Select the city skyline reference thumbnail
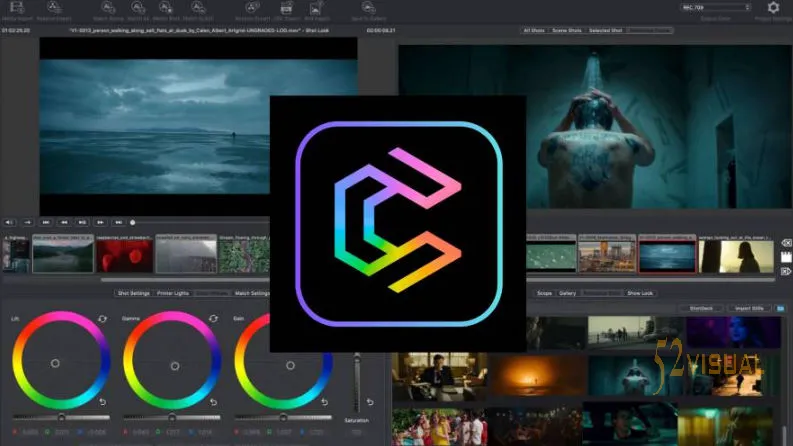Viewport: 793px width, 446px height. (607, 254)
